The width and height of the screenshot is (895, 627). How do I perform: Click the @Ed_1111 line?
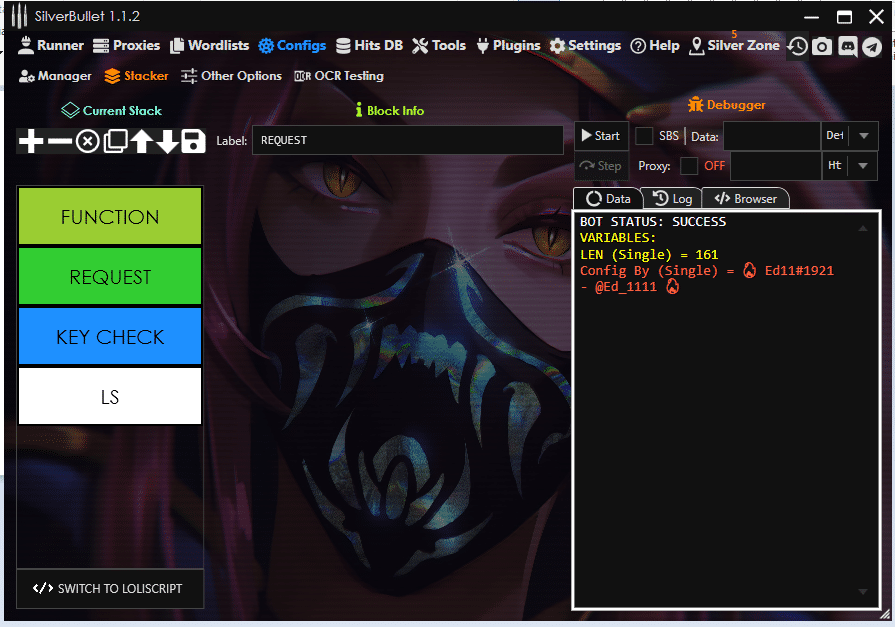click(x=630, y=287)
